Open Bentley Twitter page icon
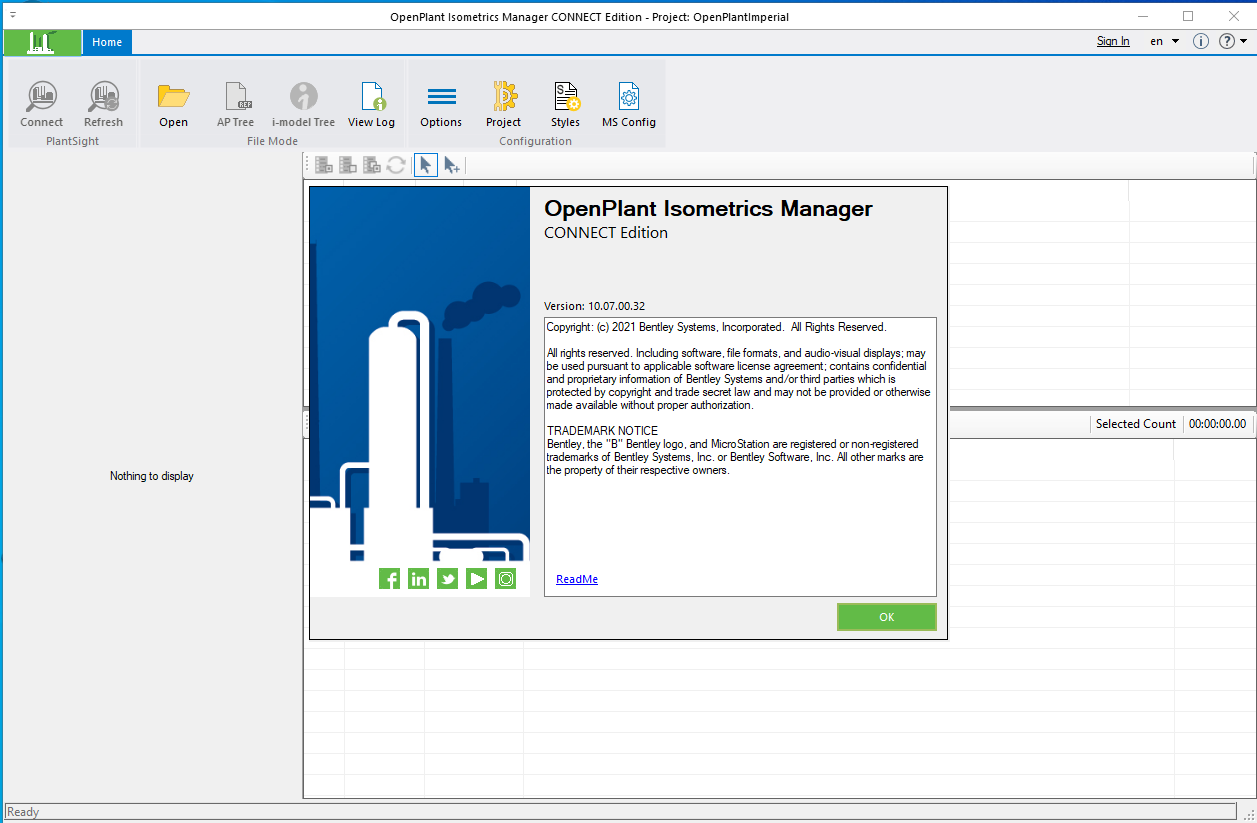 coord(448,578)
